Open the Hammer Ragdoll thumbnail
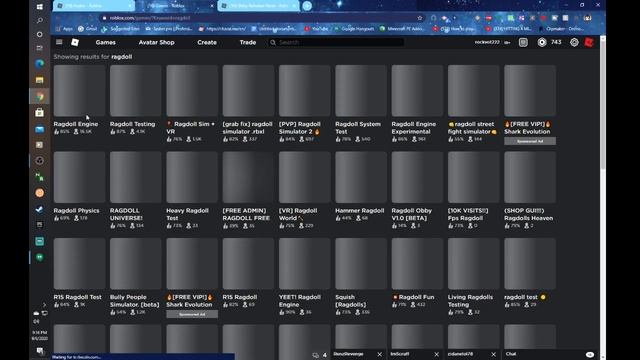 coord(361,177)
